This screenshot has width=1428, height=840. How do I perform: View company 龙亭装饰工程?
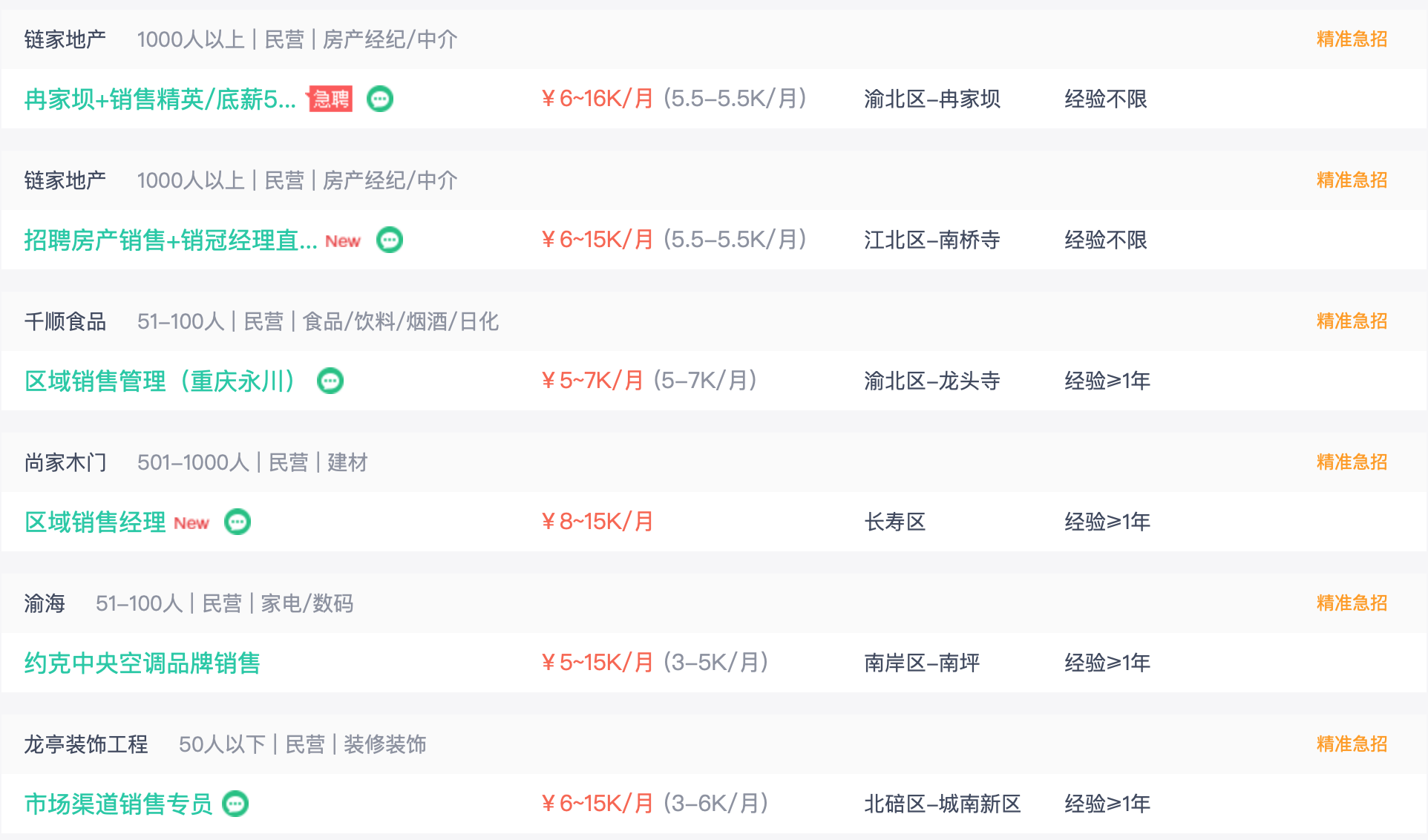[x=86, y=744]
